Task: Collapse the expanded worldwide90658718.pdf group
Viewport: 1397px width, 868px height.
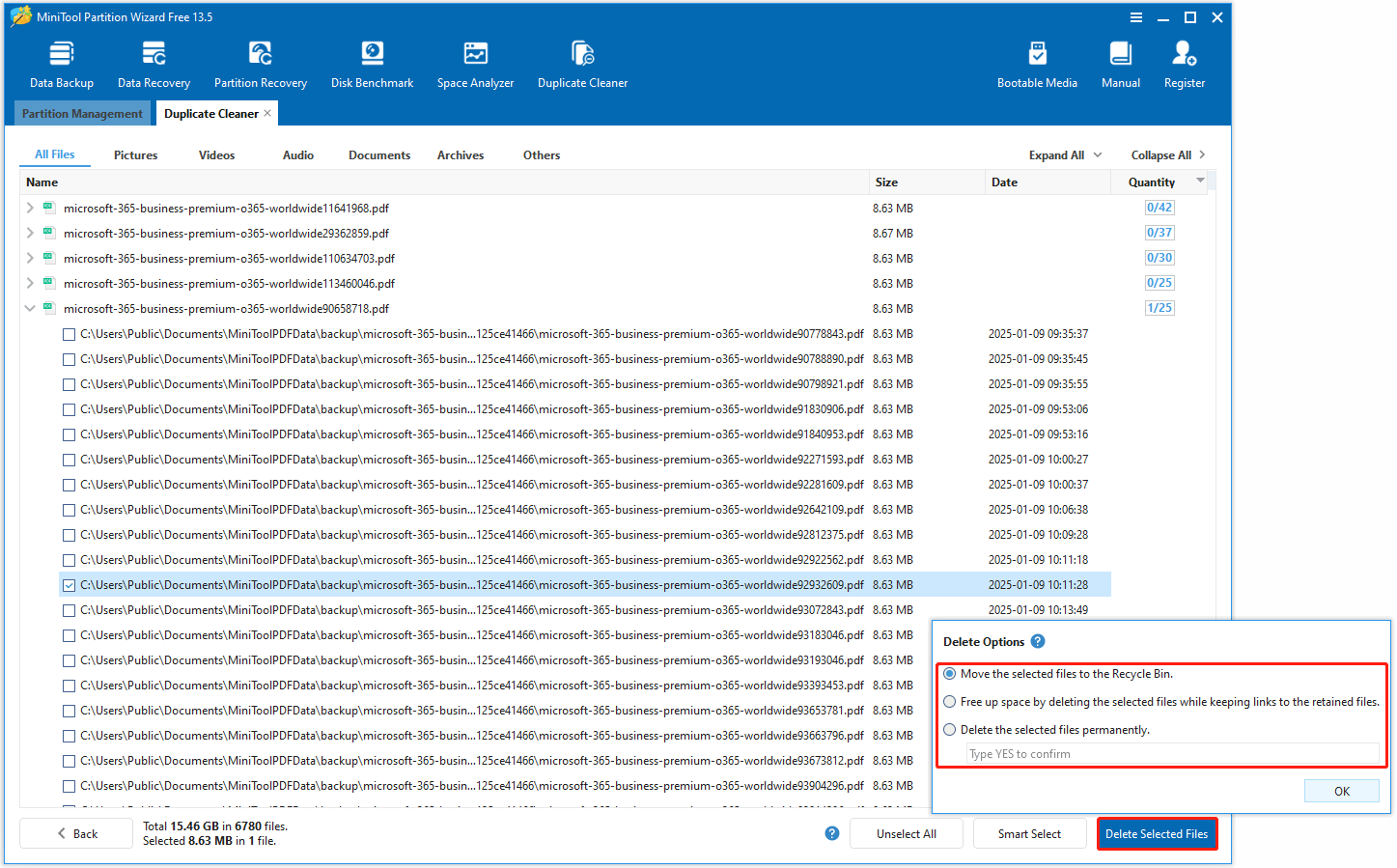Action: [x=28, y=307]
